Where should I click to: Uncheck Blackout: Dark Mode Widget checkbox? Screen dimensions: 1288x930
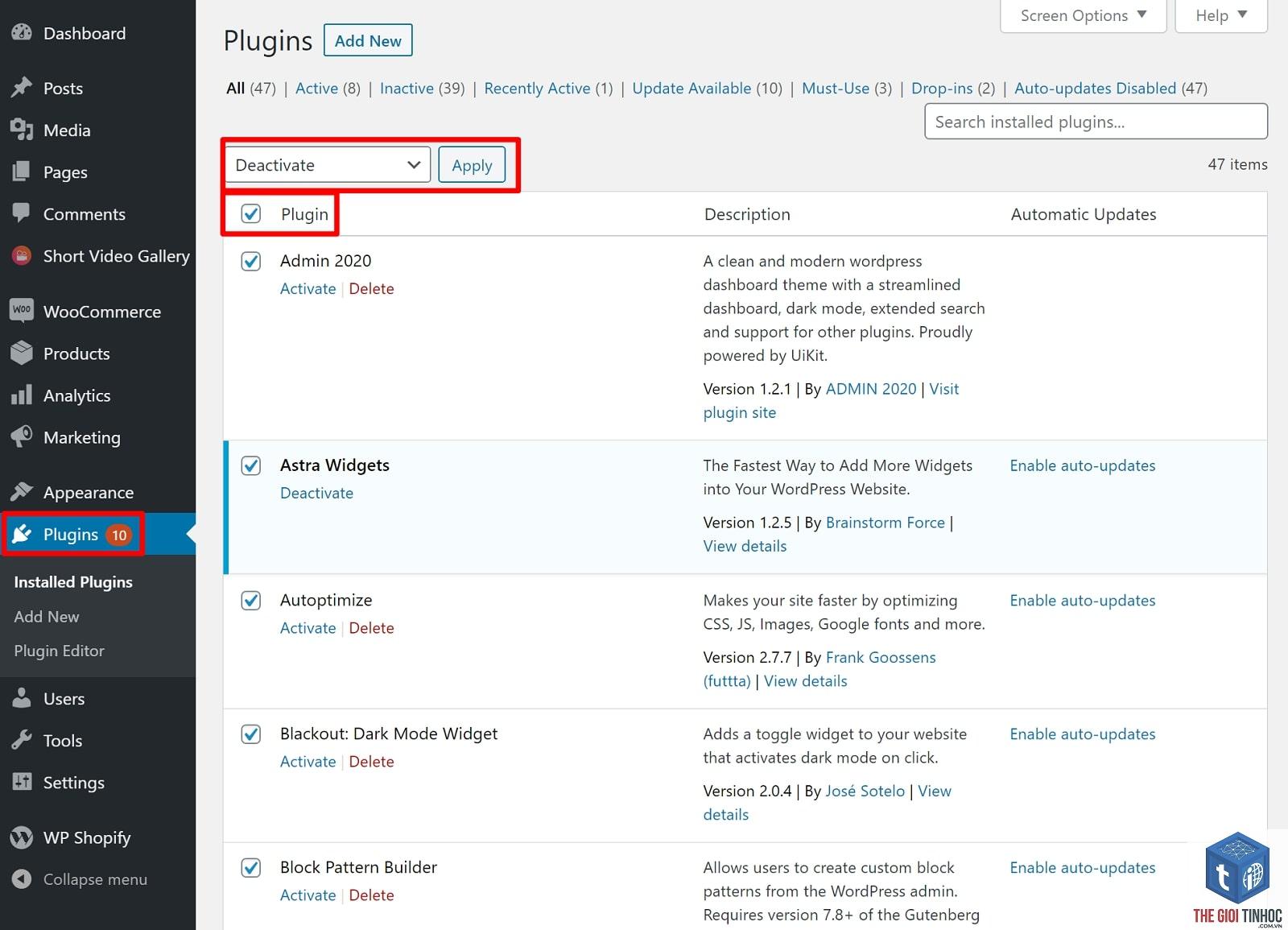click(251, 734)
